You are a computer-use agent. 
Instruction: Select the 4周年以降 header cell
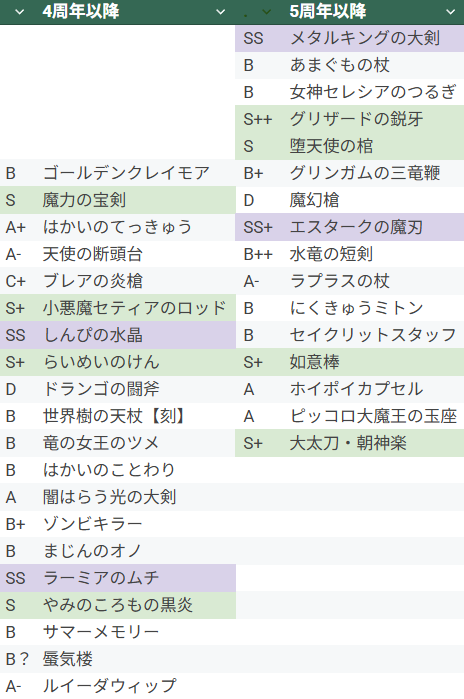tap(119, 12)
